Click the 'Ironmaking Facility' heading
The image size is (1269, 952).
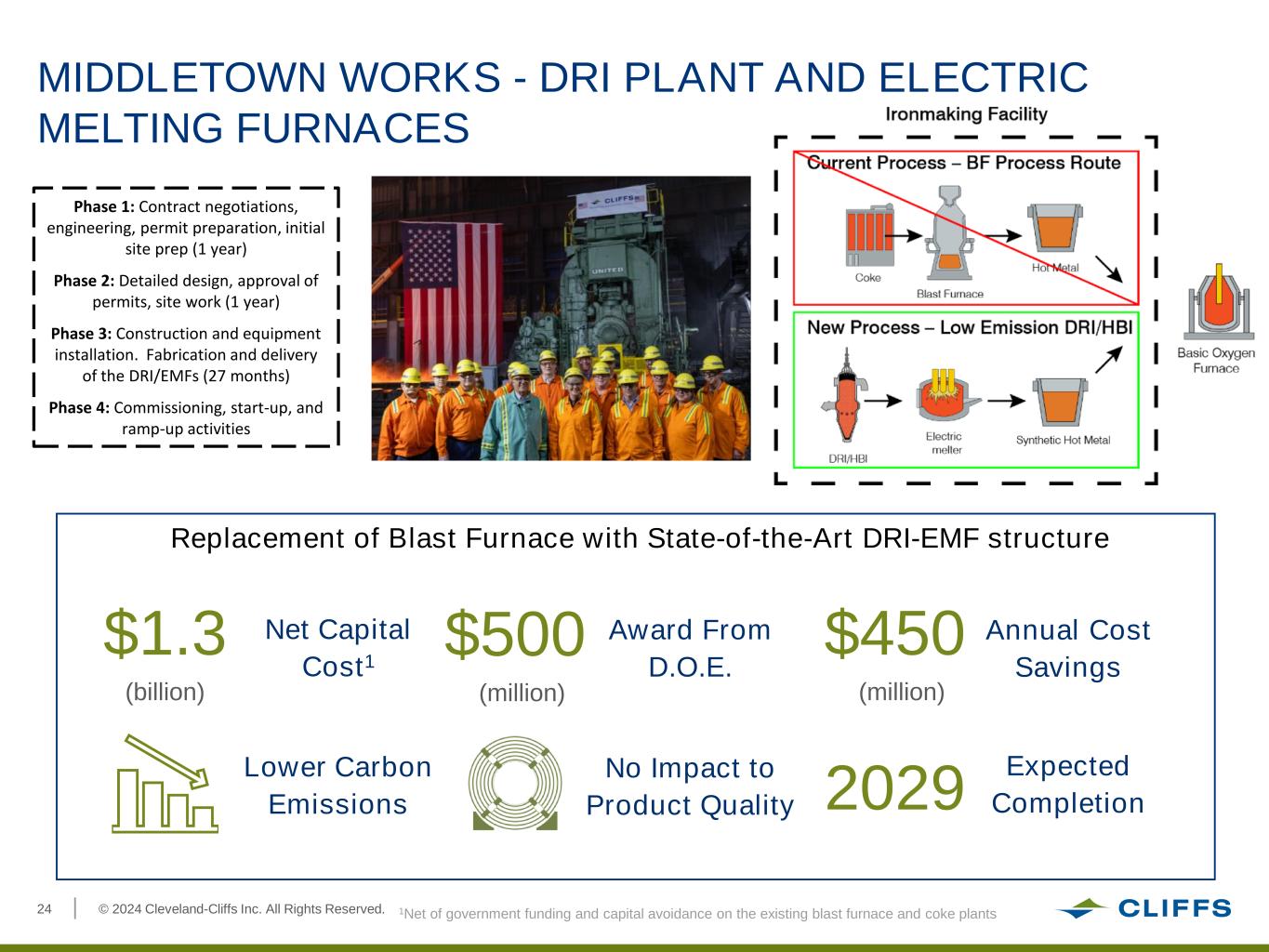[966, 114]
